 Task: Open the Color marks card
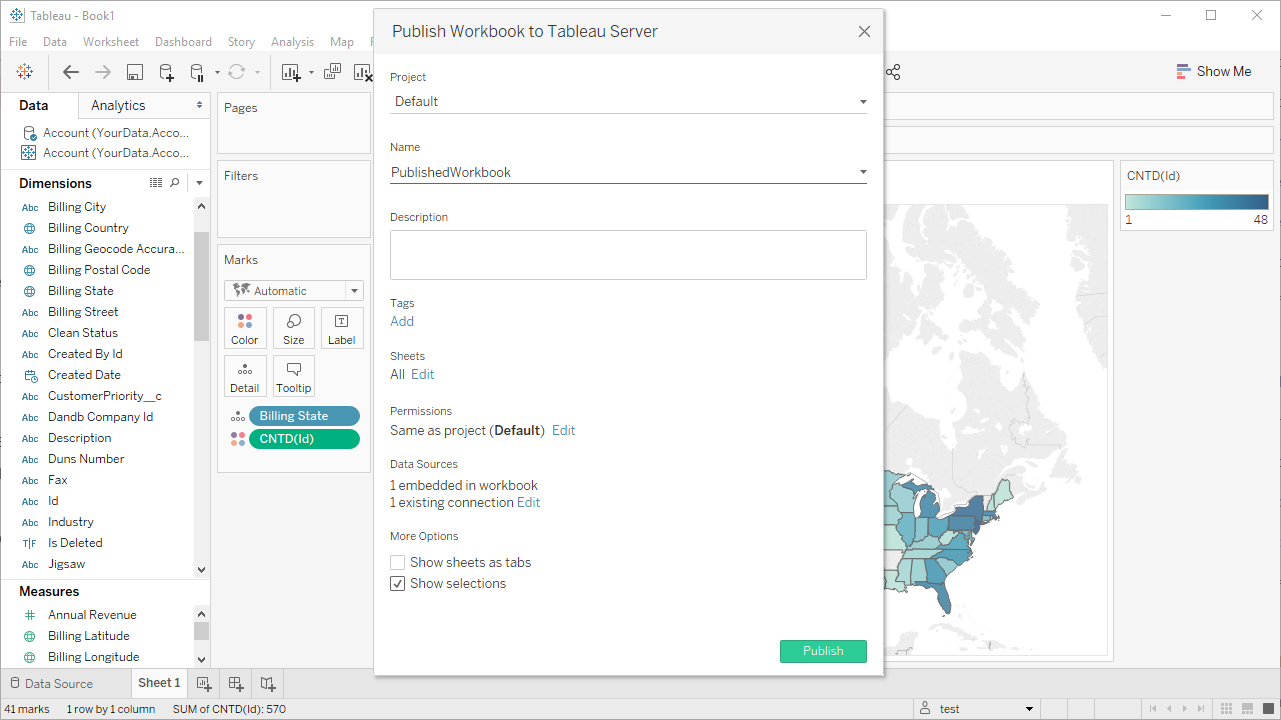pyautogui.click(x=245, y=328)
